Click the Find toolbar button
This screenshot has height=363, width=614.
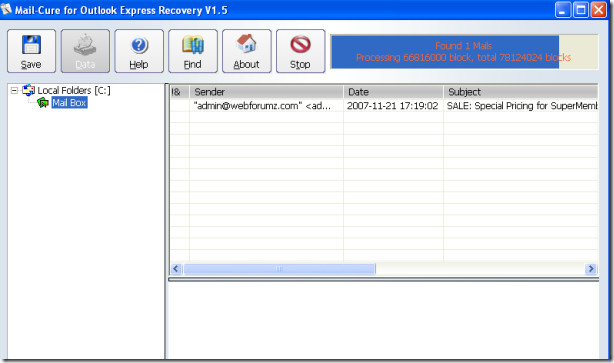tap(193, 51)
